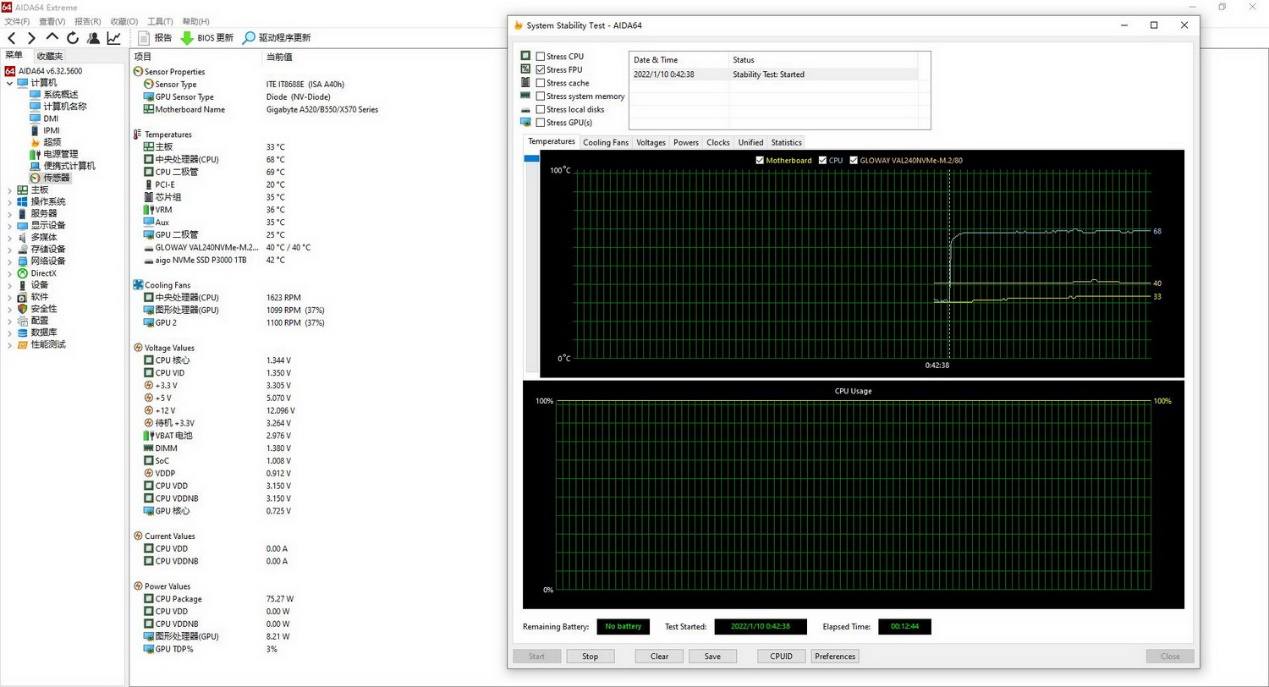Screen dimensions: 1269x687
Task: Enable the Stress local disks checkbox
Action: [x=541, y=109]
